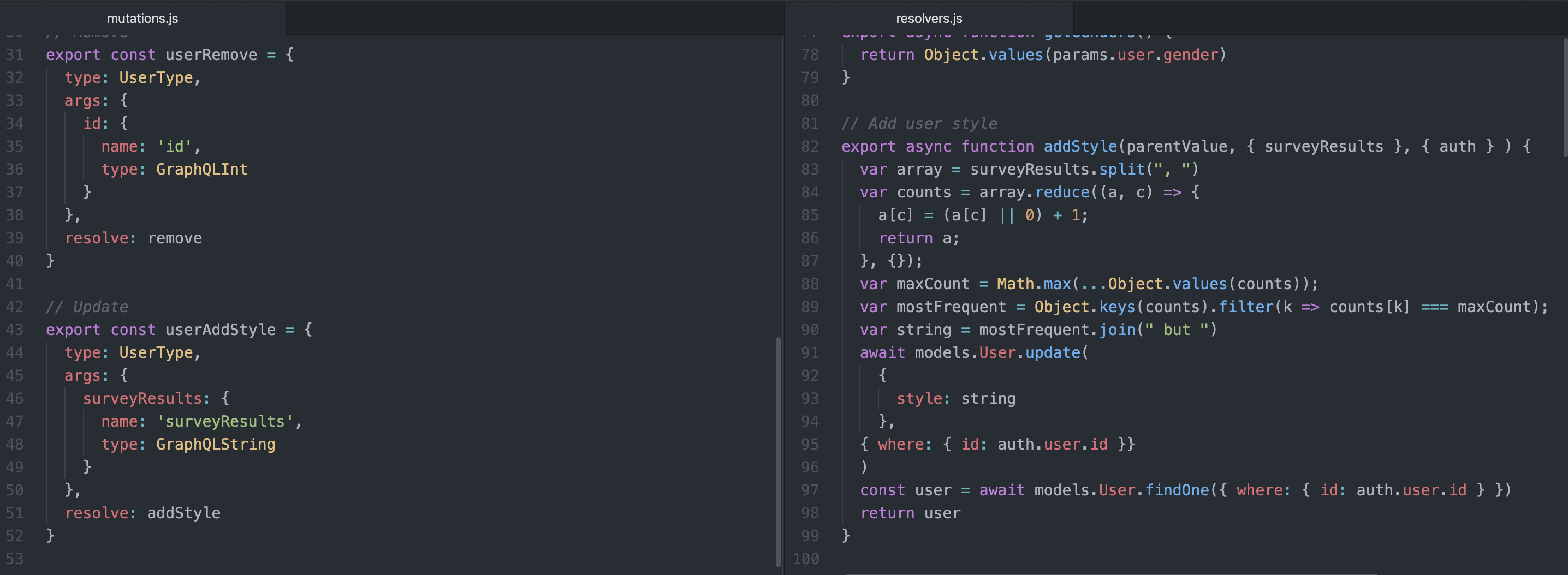Click the userAddStyle constant name
The width and height of the screenshot is (1568, 575).
tap(221, 330)
